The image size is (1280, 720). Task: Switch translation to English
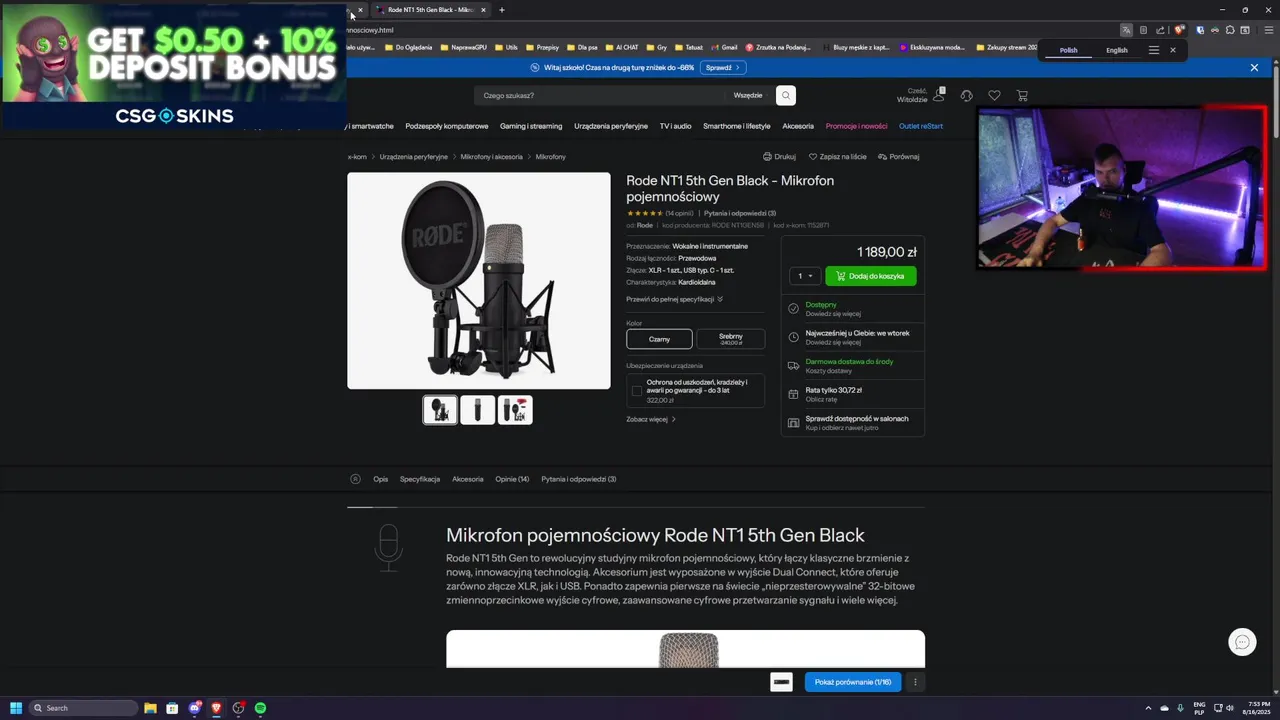point(1117,50)
